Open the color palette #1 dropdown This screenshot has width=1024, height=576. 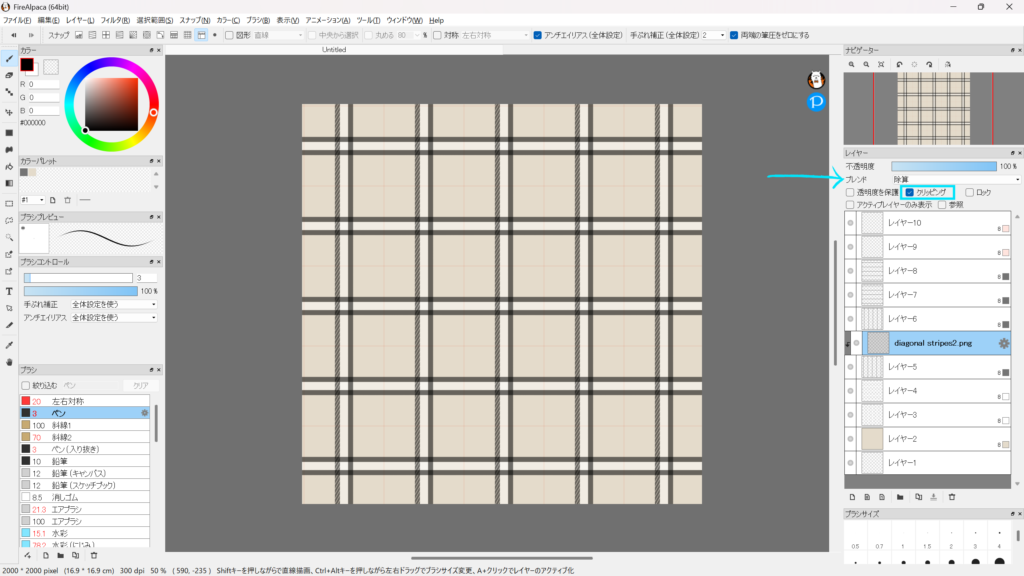[33, 200]
